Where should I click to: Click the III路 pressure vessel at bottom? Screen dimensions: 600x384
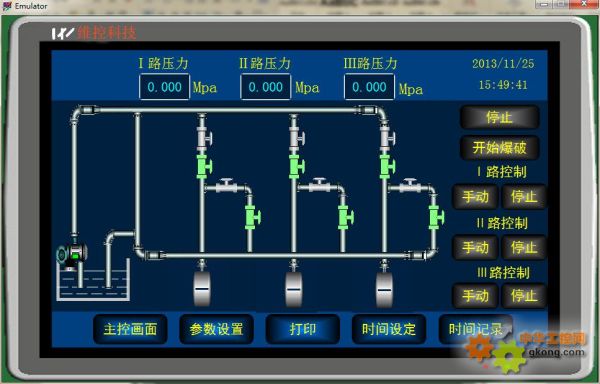click(385, 288)
